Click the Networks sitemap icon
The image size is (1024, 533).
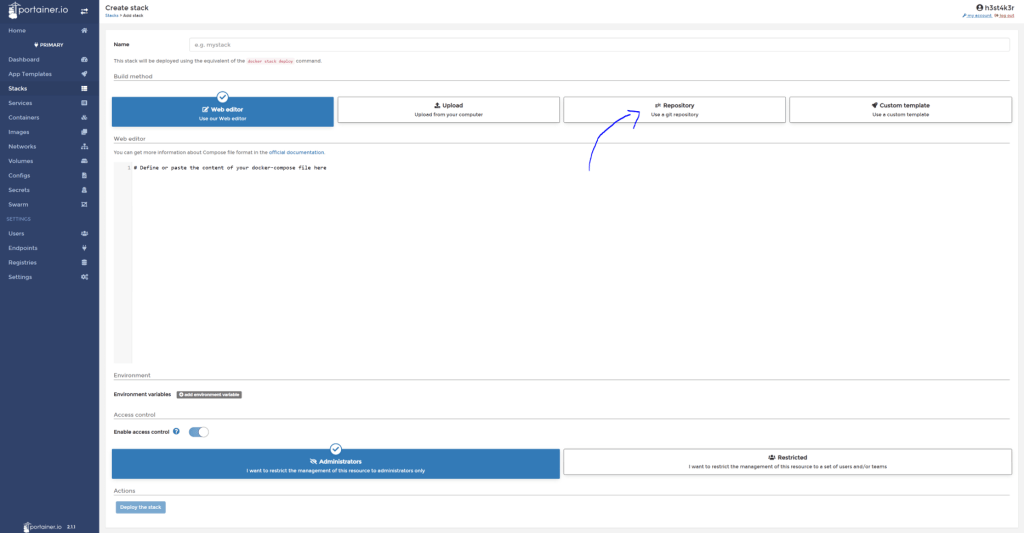click(84, 146)
